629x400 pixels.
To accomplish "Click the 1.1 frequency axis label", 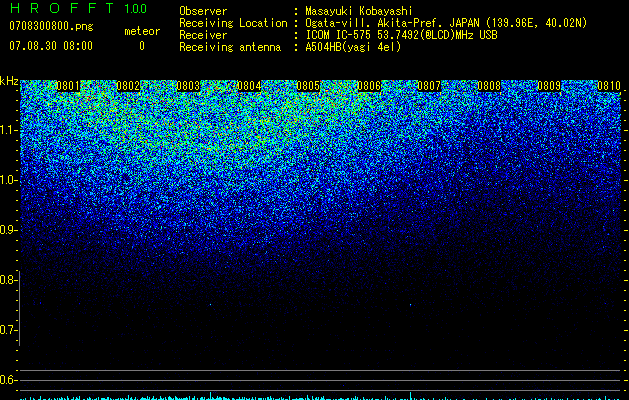I will tap(9, 130).
